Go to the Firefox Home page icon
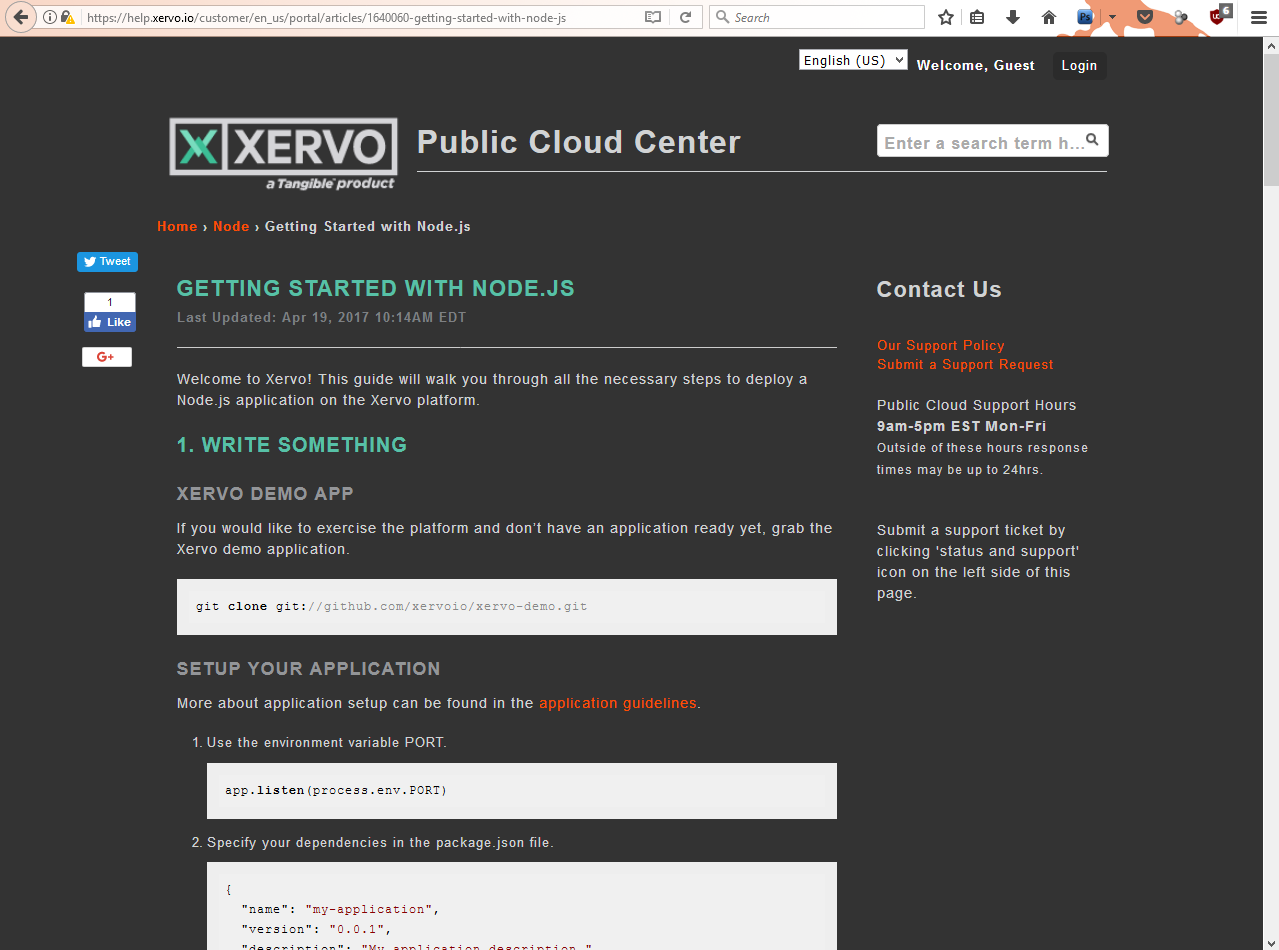The width and height of the screenshot is (1279, 950). coord(1049,17)
